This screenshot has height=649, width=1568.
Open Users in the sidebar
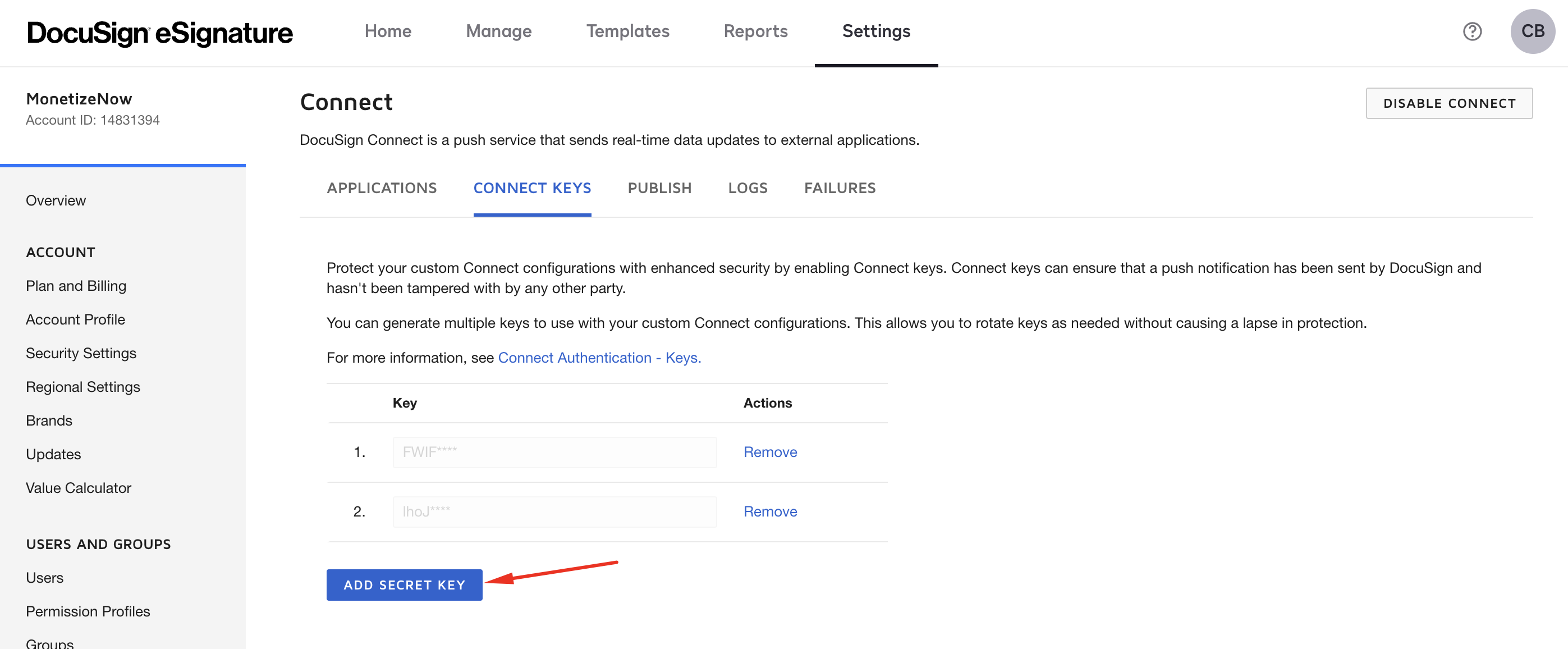click(x=44, y=577)
